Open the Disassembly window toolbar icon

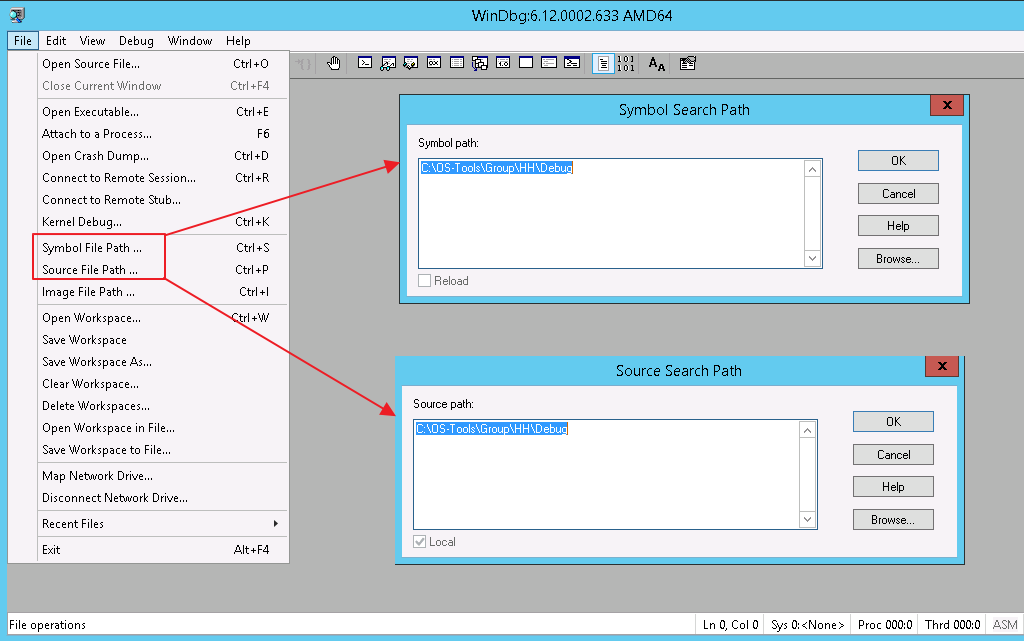[503, 63]
